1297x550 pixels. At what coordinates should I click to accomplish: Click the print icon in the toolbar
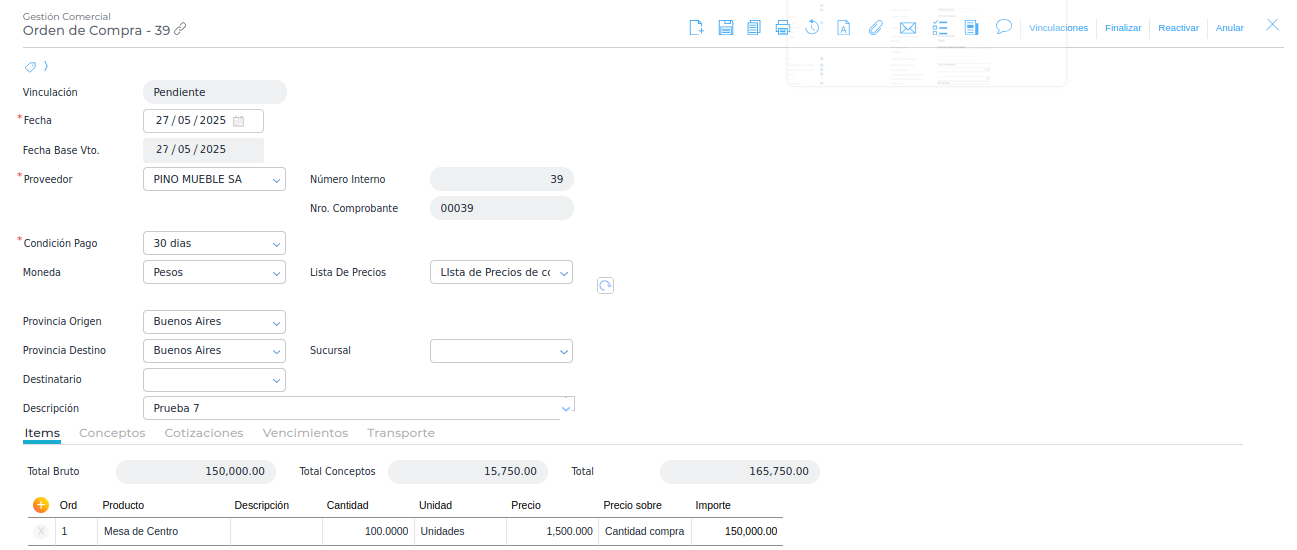pyautogui.click(x=783, y=28)
